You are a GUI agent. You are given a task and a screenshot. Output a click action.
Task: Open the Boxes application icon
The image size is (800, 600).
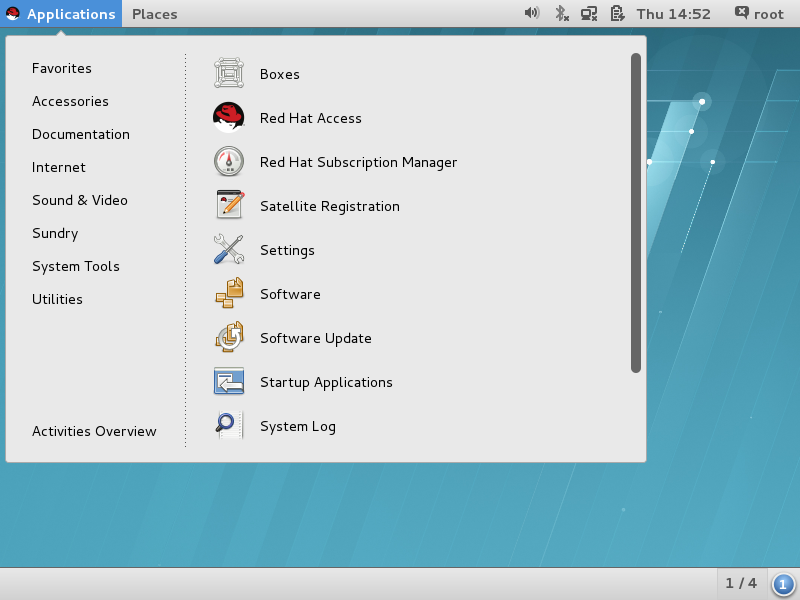pos(229,73)
